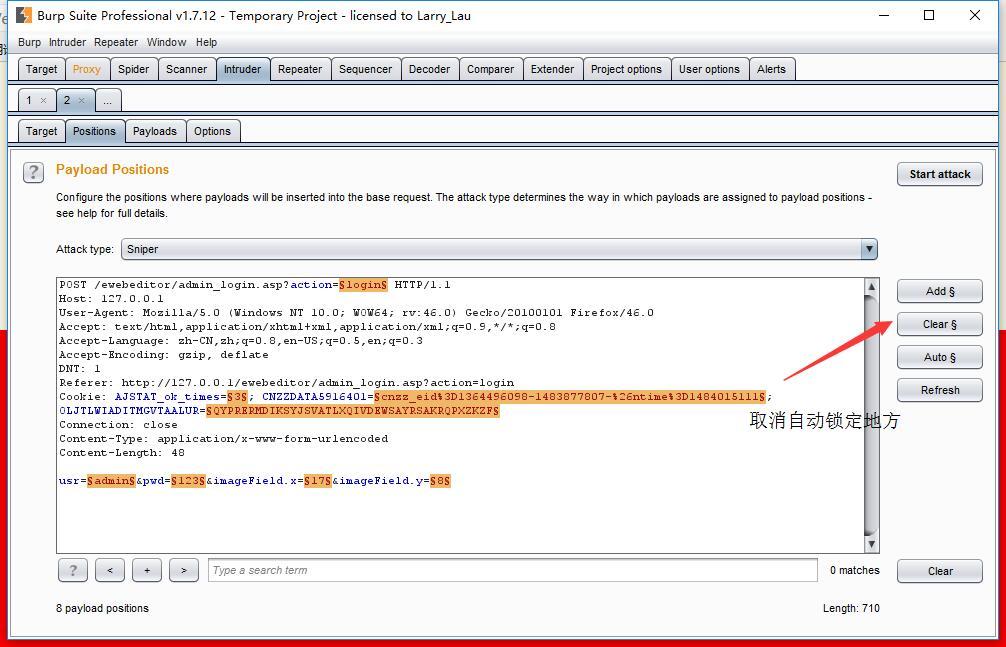1006x647 pixels.
Task: Open the Burp menu
Action: [29, 42]
